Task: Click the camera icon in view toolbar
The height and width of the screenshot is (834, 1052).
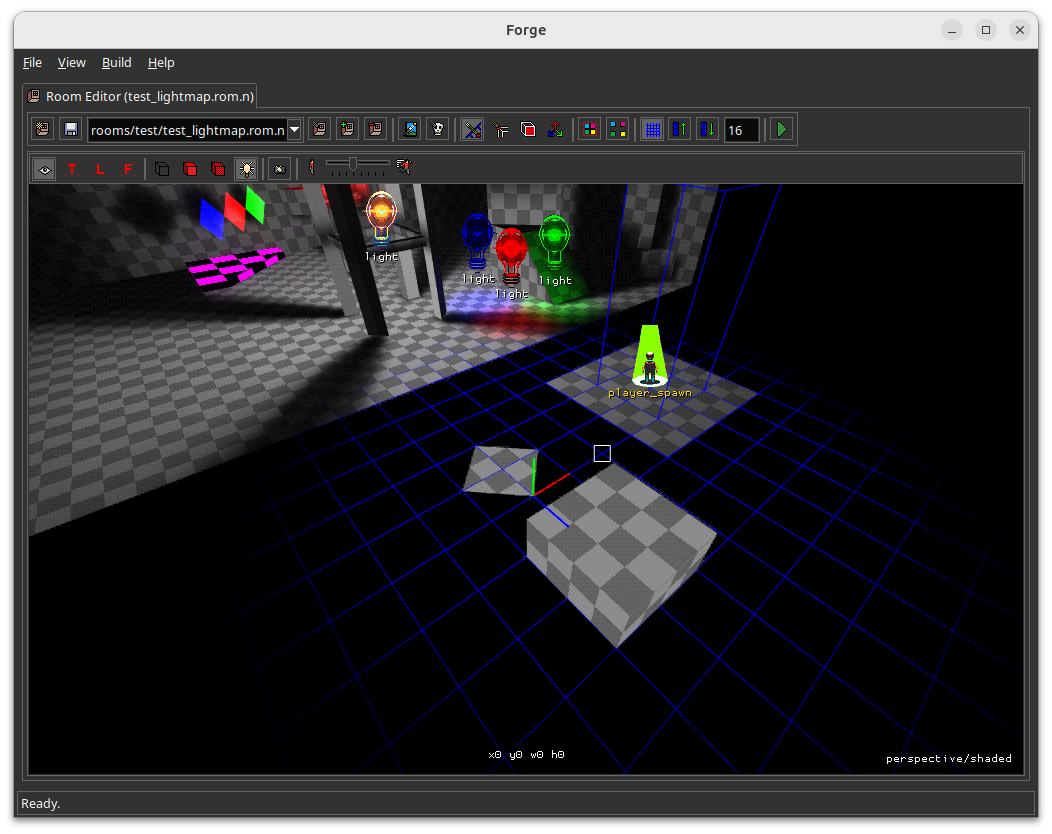Action: 280,169
